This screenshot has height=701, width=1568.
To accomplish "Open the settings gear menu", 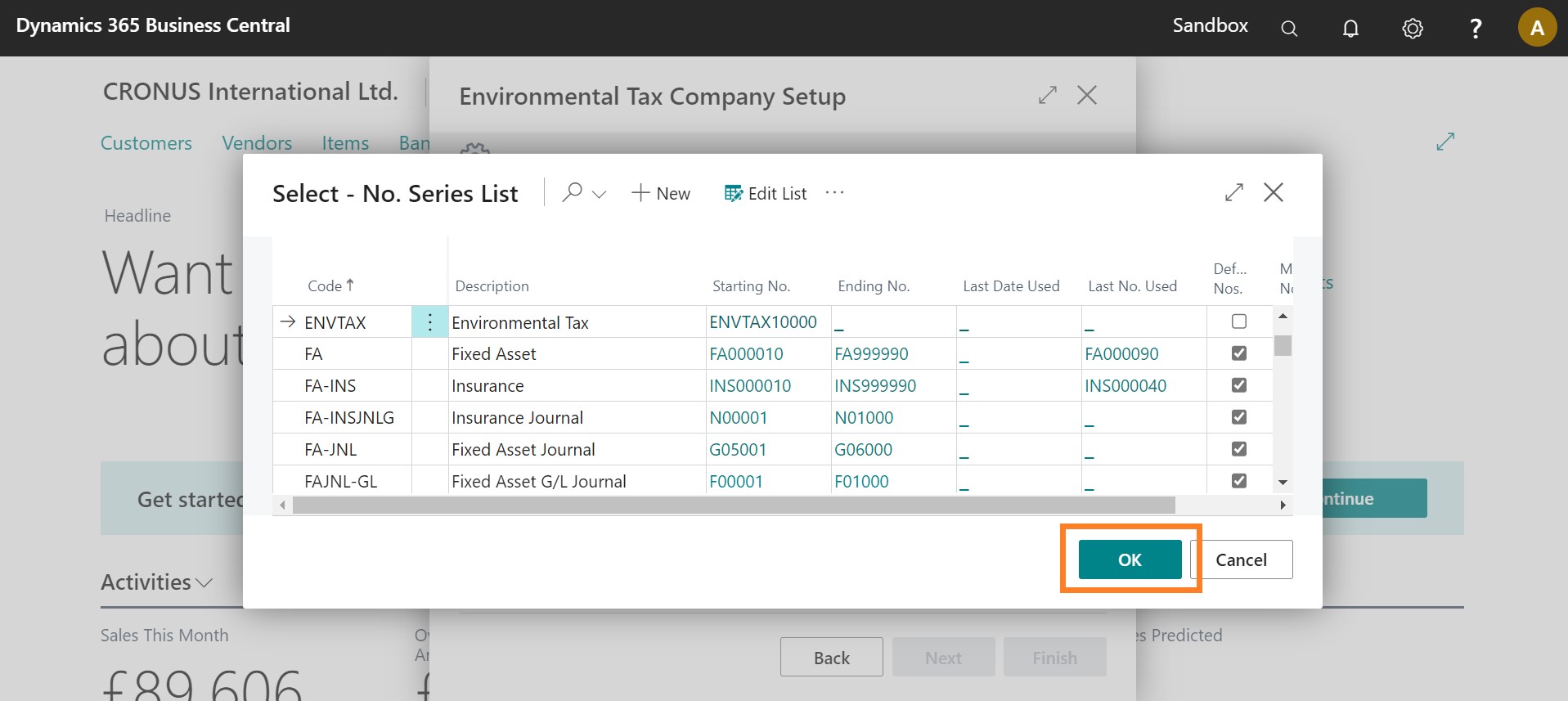I will pyautogui.click(x=1413, y=29).
